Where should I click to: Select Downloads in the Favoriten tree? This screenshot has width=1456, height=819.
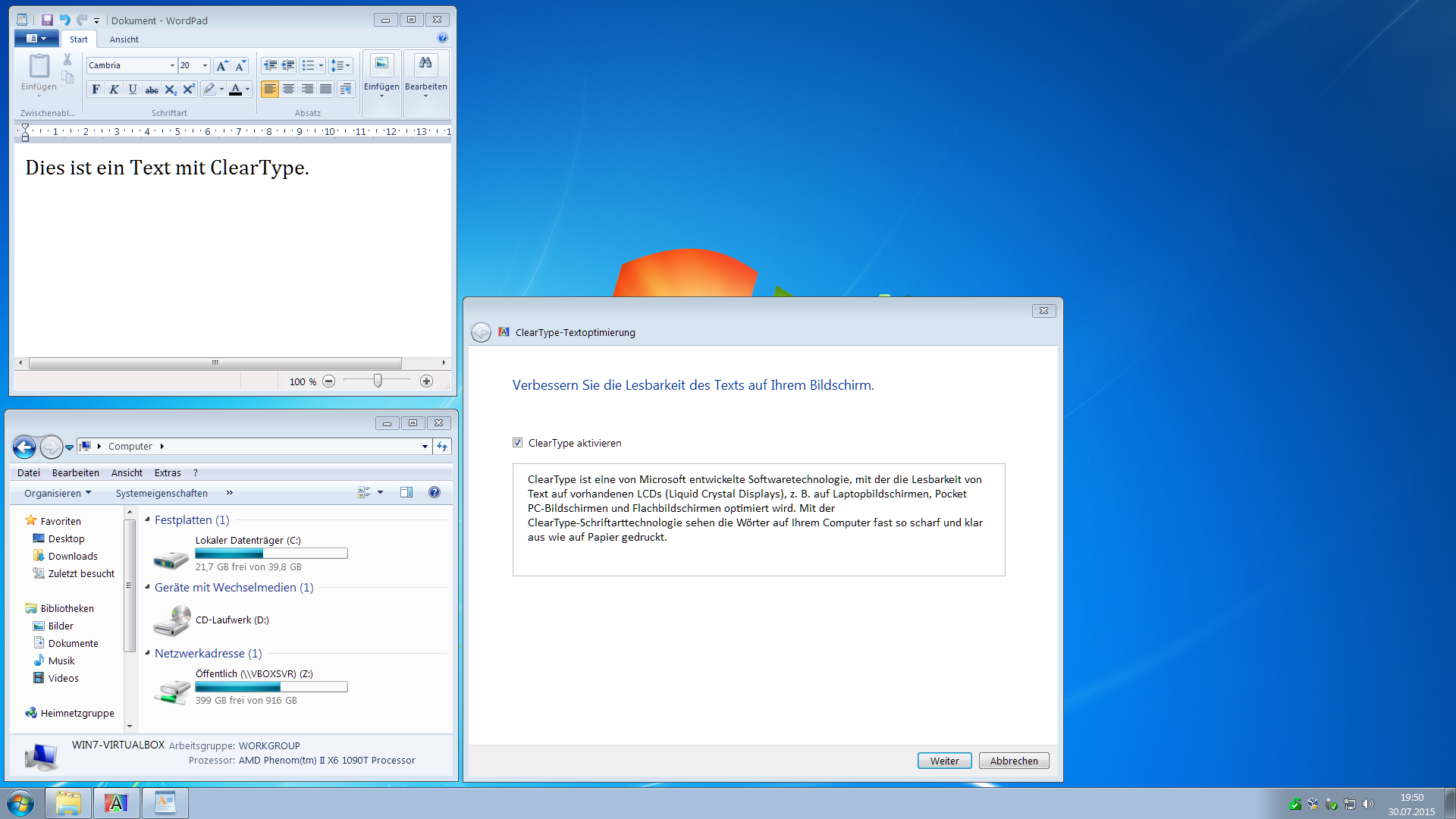(x=73, y=556)
